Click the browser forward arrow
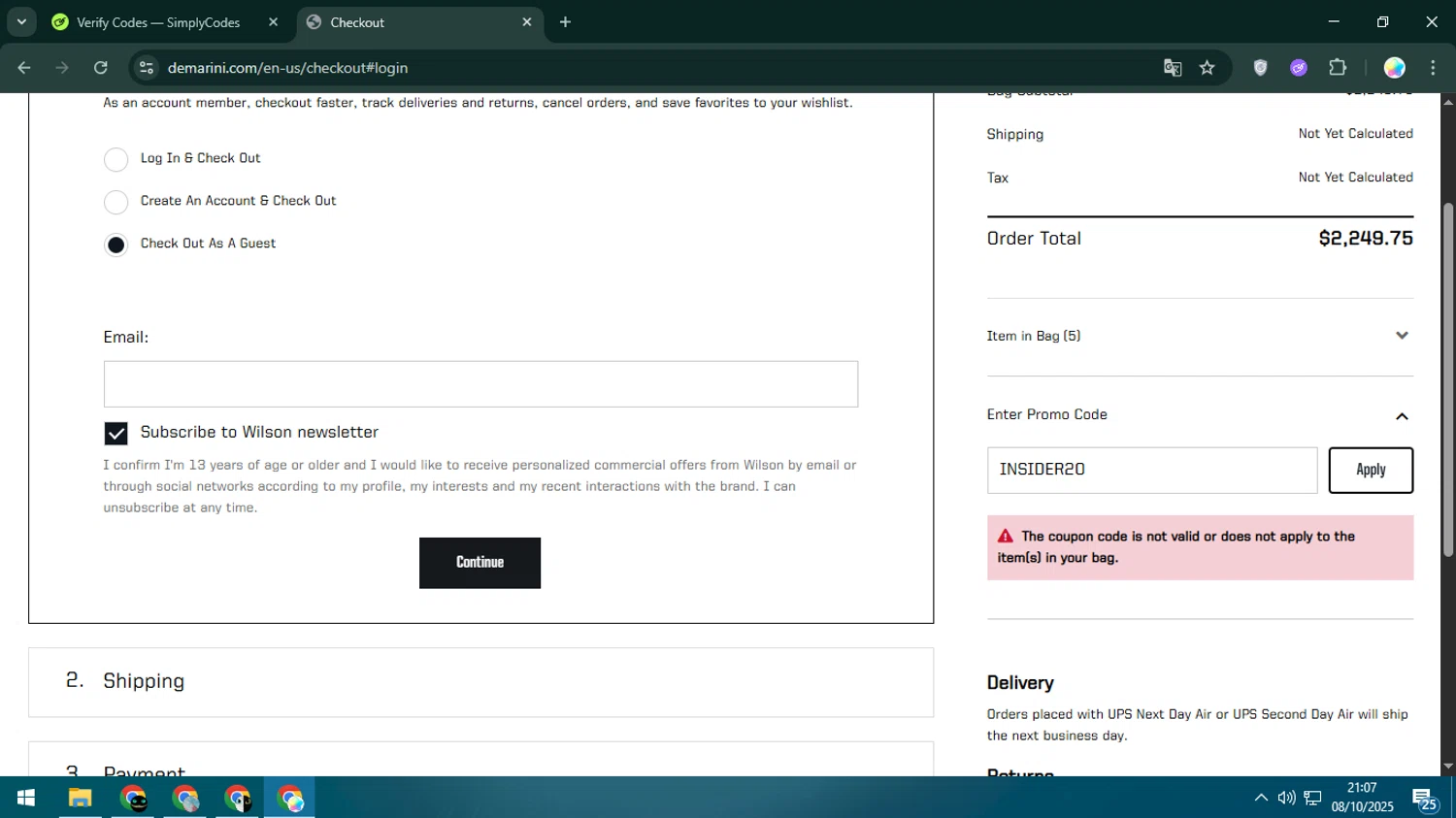The height and width of the screenshot is (818, 1456). click(62, 68)
